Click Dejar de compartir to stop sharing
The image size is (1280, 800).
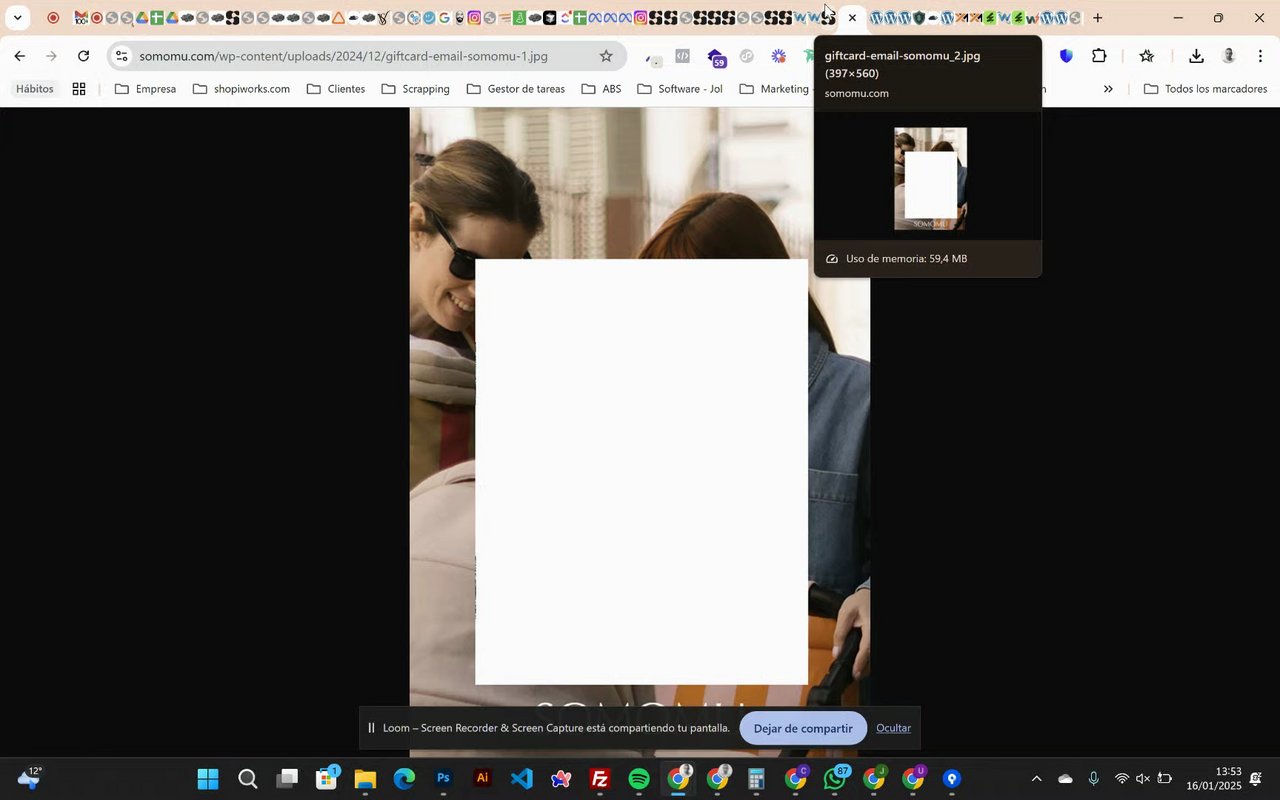pyautogui.click(x=803, y=728)
